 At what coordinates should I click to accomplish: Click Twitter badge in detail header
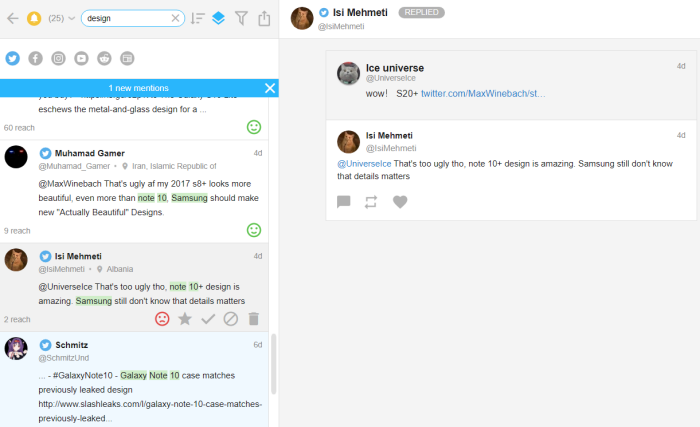(x=324, y=13)
